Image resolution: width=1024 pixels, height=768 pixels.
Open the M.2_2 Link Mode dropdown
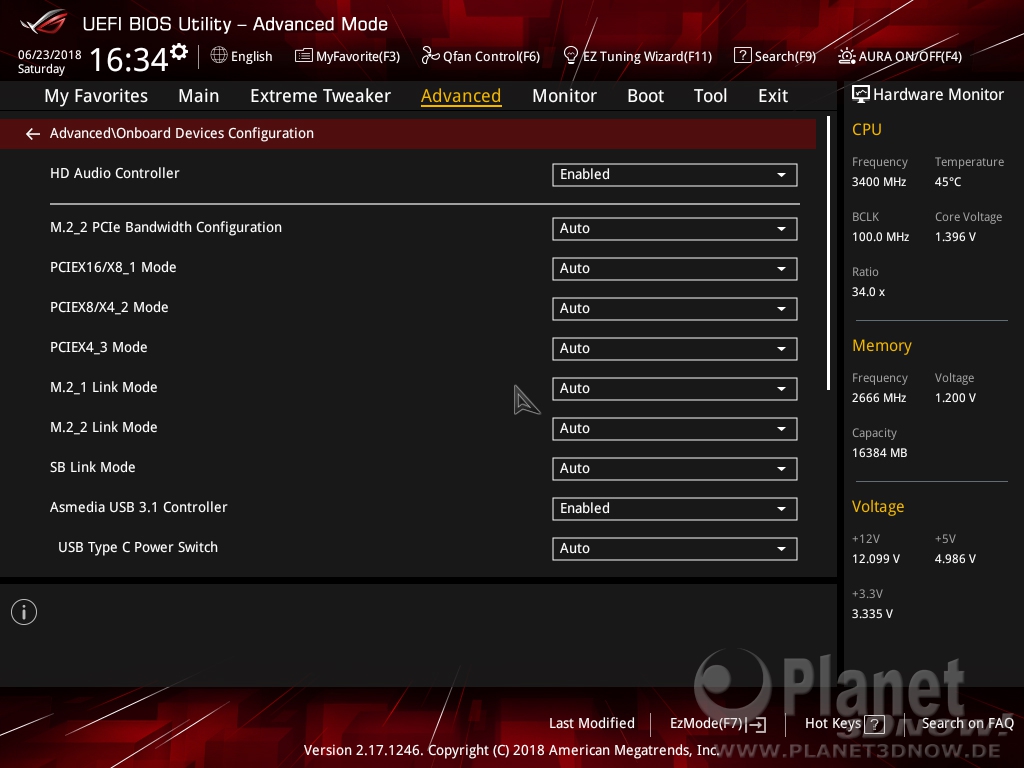coord(675,429)
